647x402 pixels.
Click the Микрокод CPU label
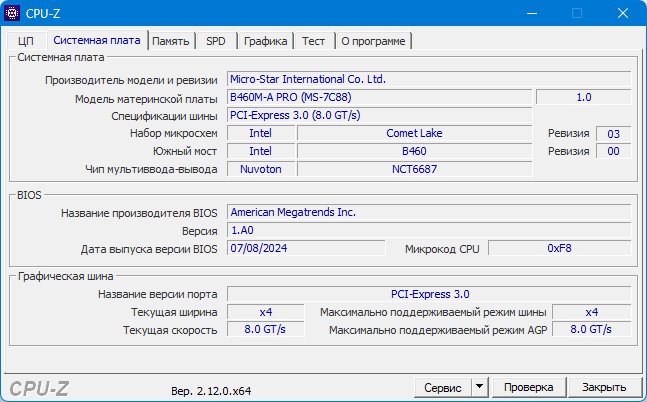(442, 249)
